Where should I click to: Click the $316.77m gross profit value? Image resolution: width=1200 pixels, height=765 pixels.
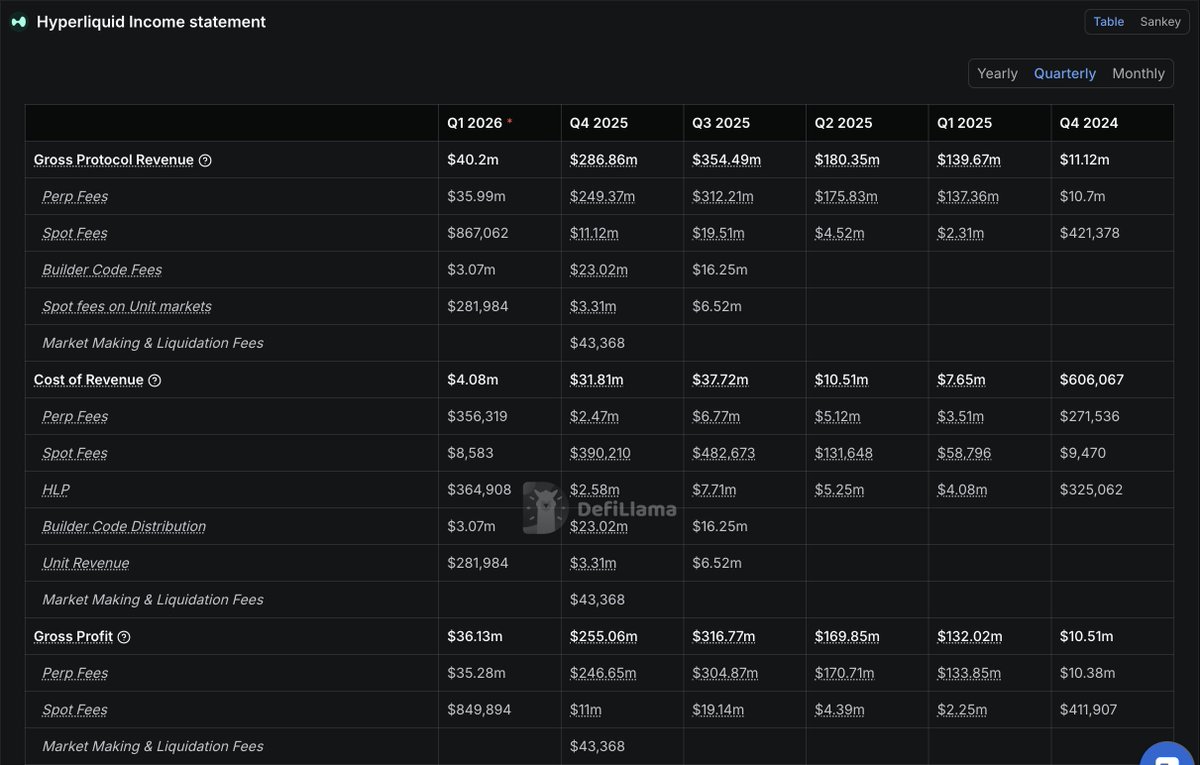point(725,637)
